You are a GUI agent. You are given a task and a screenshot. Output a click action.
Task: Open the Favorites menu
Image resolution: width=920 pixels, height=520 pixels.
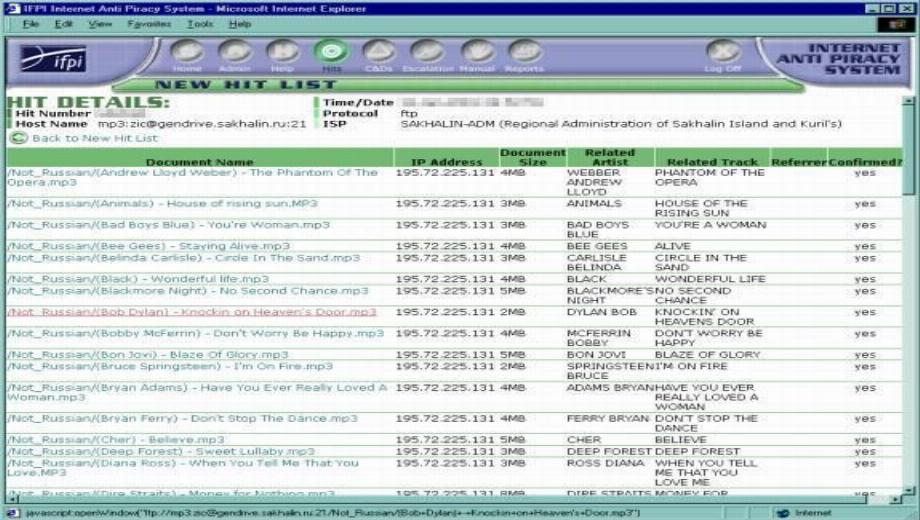point(149,24)
